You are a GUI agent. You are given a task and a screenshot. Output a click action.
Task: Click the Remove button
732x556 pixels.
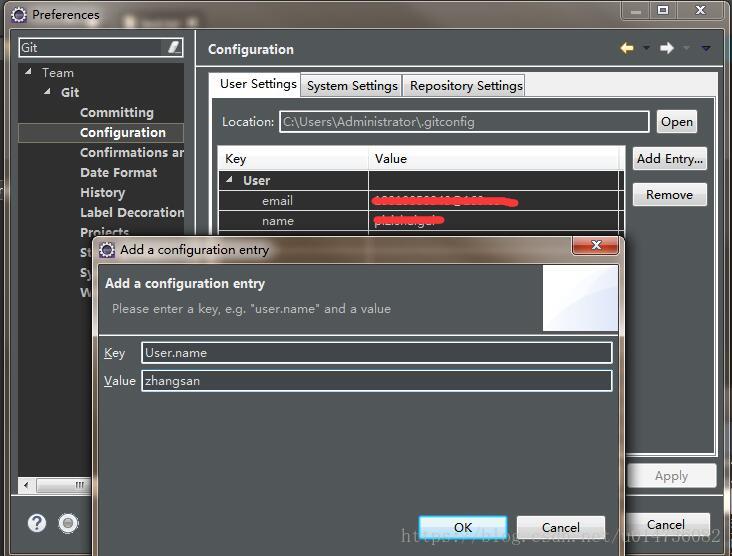tap(669, 195)
